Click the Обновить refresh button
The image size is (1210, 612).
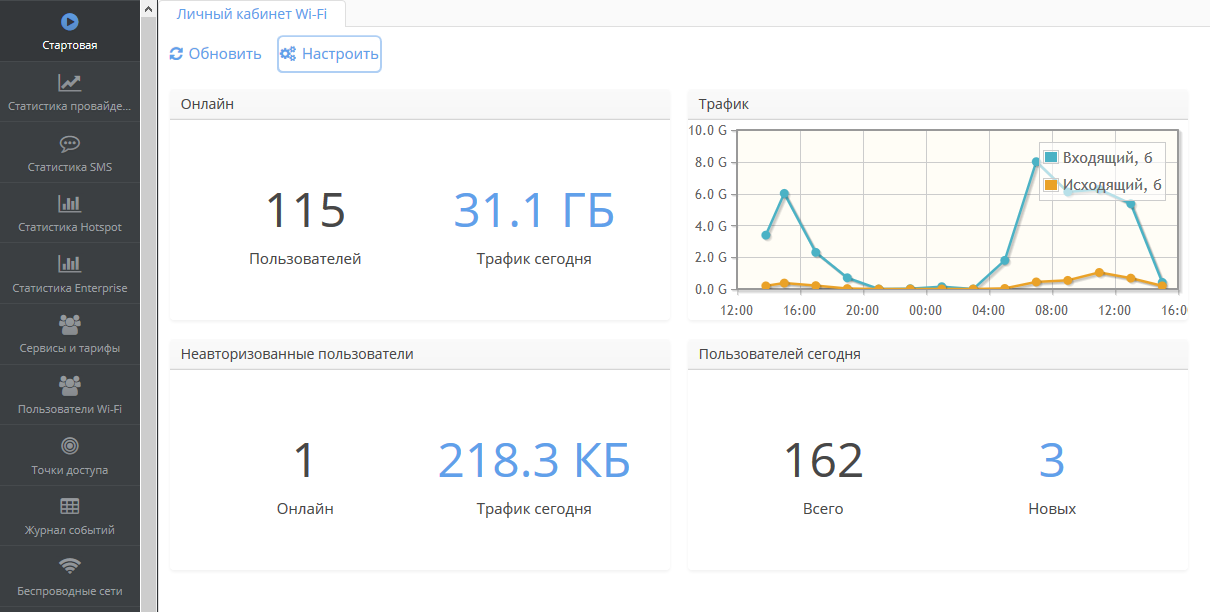point(216,54)
